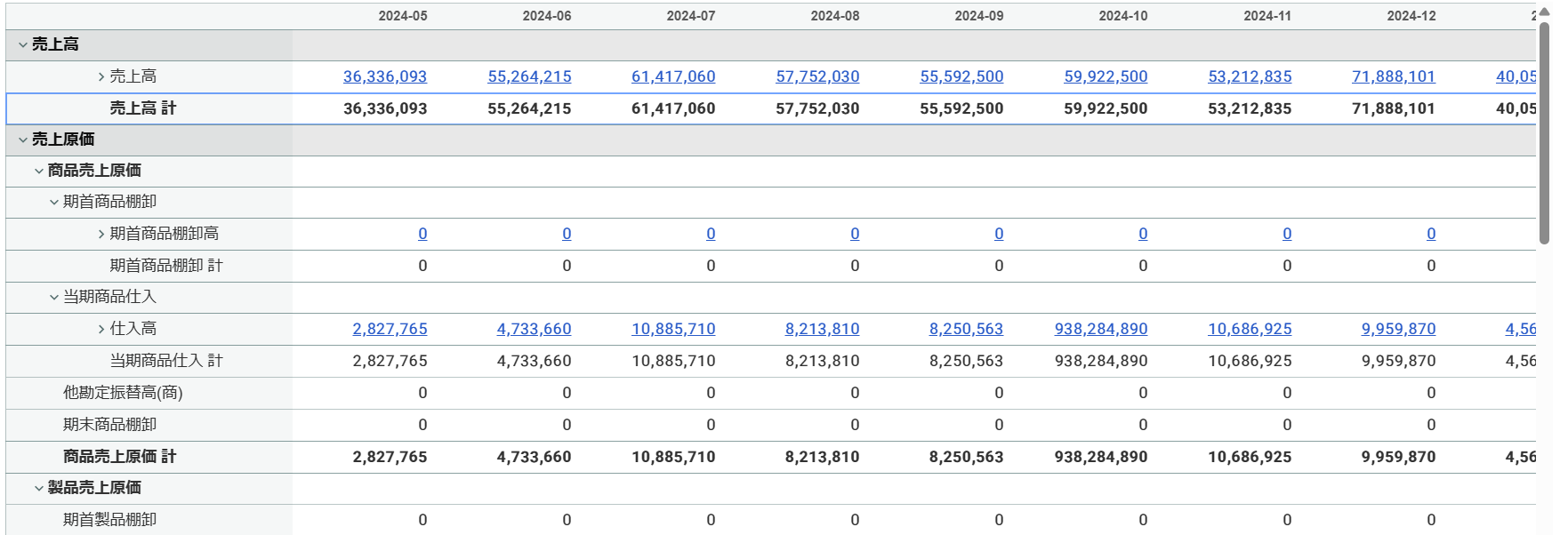Expand the 仕入高 row chevron

(101, 329)
